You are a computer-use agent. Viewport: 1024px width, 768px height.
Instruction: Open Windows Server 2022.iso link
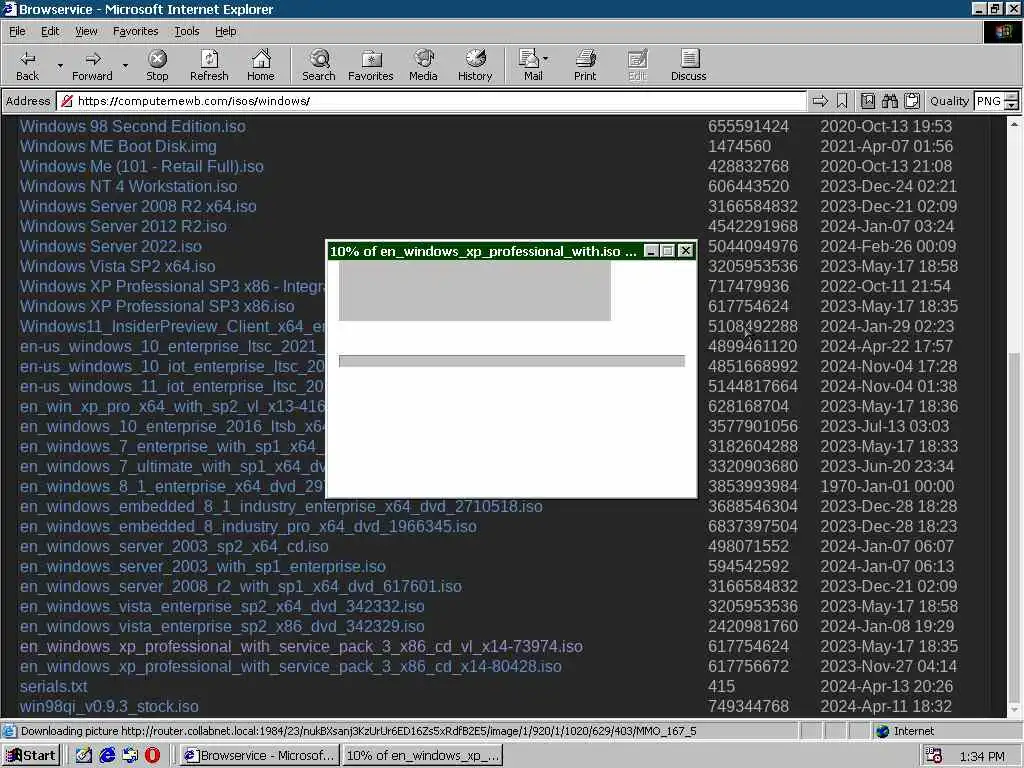[110, 246]
